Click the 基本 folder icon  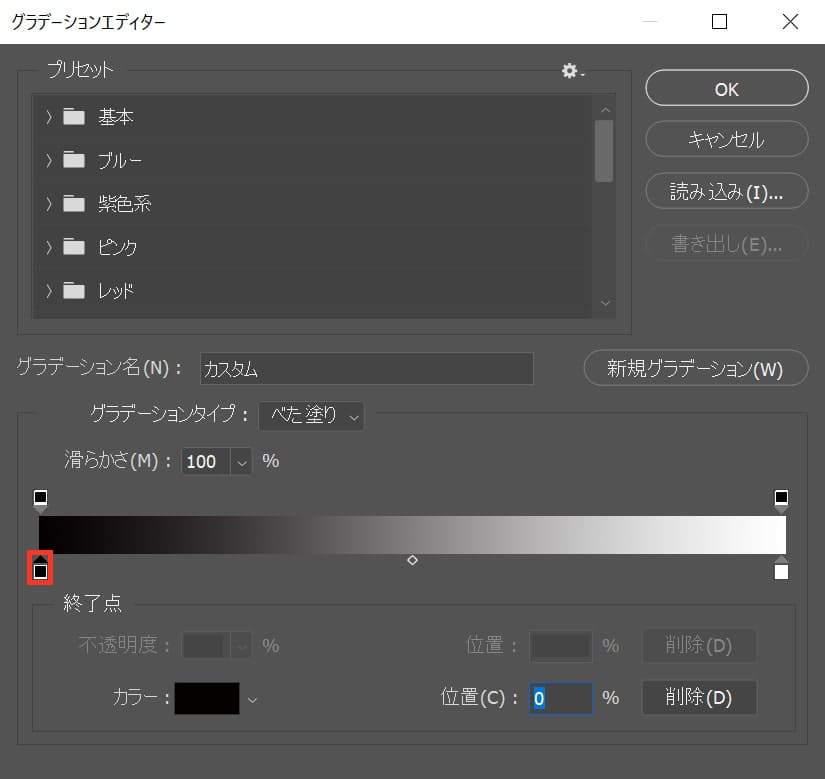point(74,116)
